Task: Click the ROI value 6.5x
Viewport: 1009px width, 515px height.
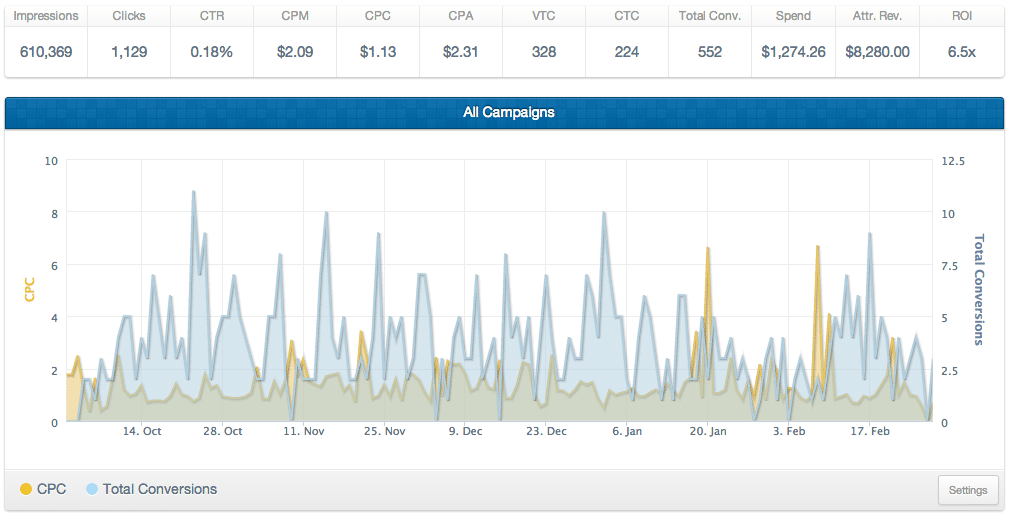Action: (x=961, y=52)
